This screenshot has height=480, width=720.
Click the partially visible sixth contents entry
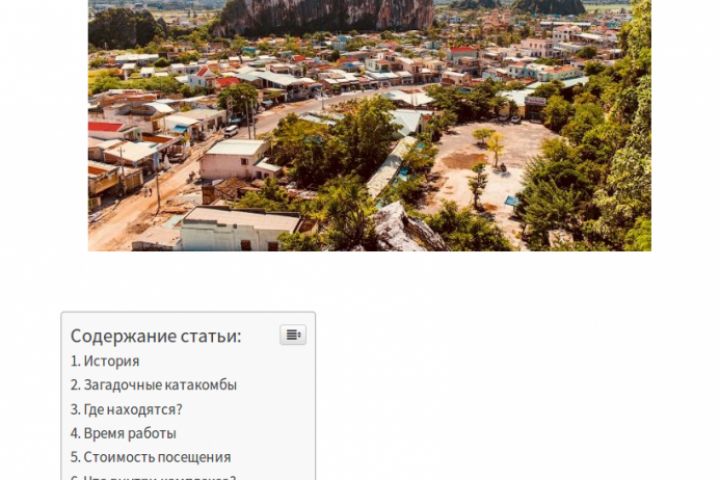[x=153, y=477]
